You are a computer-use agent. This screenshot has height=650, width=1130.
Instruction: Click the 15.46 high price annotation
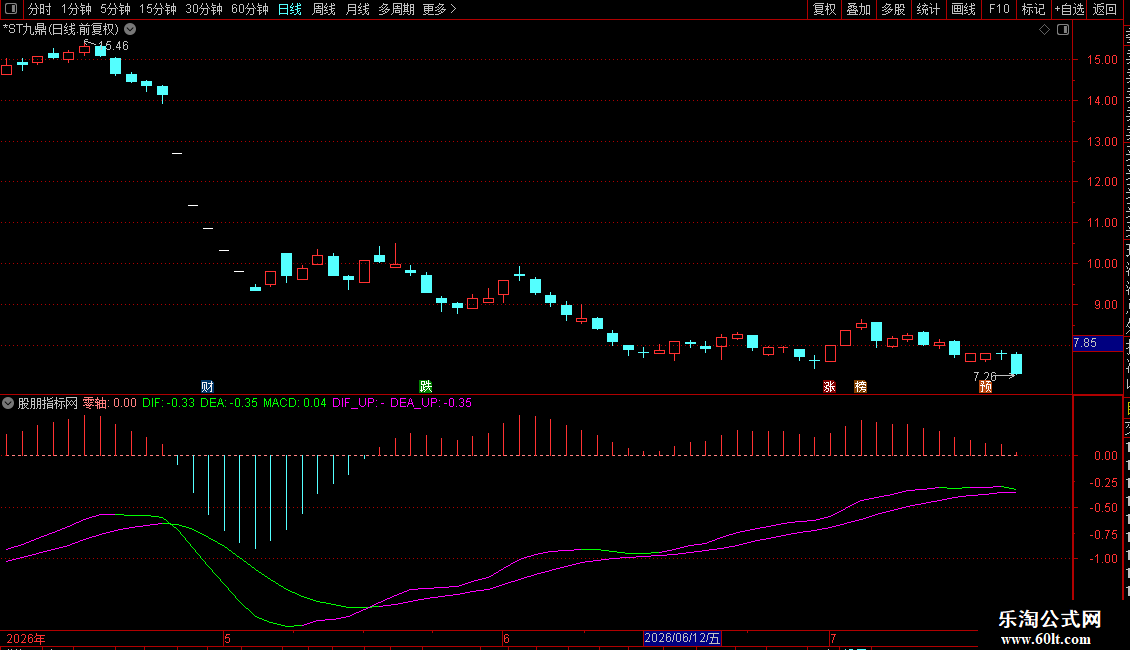coord(113,46)
